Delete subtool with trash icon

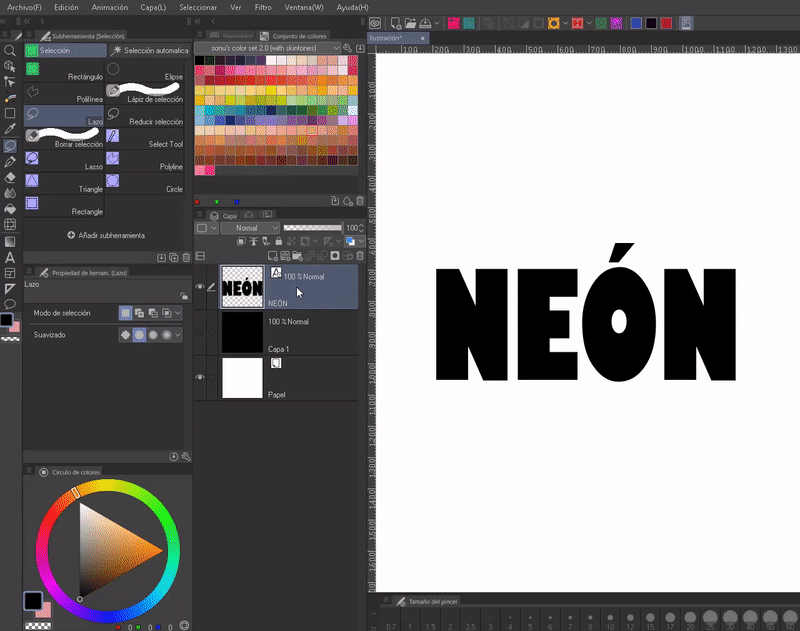[x=186, y=258]
